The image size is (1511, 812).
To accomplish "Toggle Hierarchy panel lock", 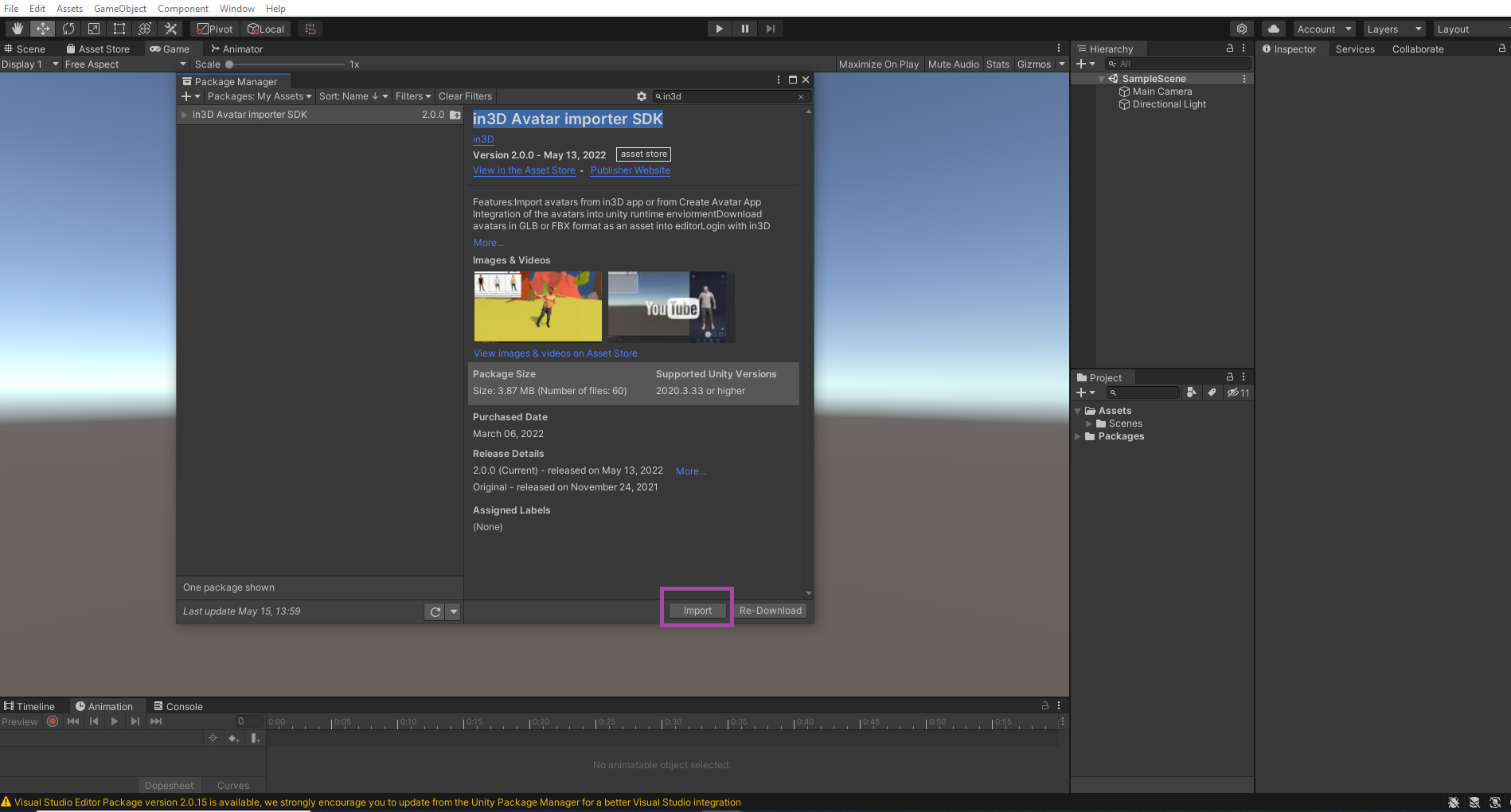I will pos(1230,49).
